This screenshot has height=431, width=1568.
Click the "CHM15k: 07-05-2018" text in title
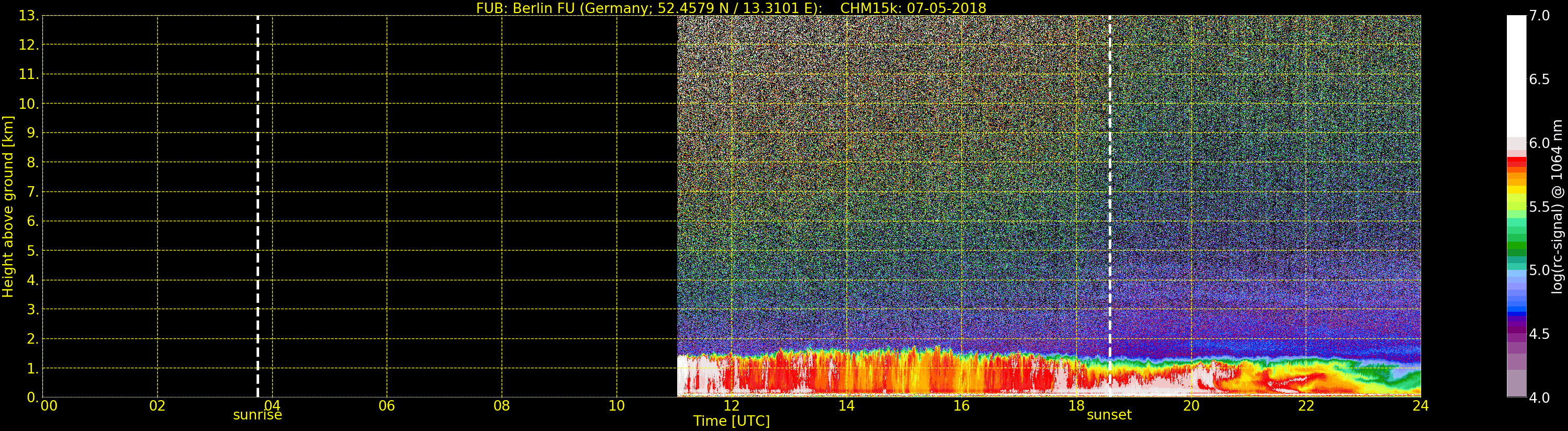click(x=913, y=8)
